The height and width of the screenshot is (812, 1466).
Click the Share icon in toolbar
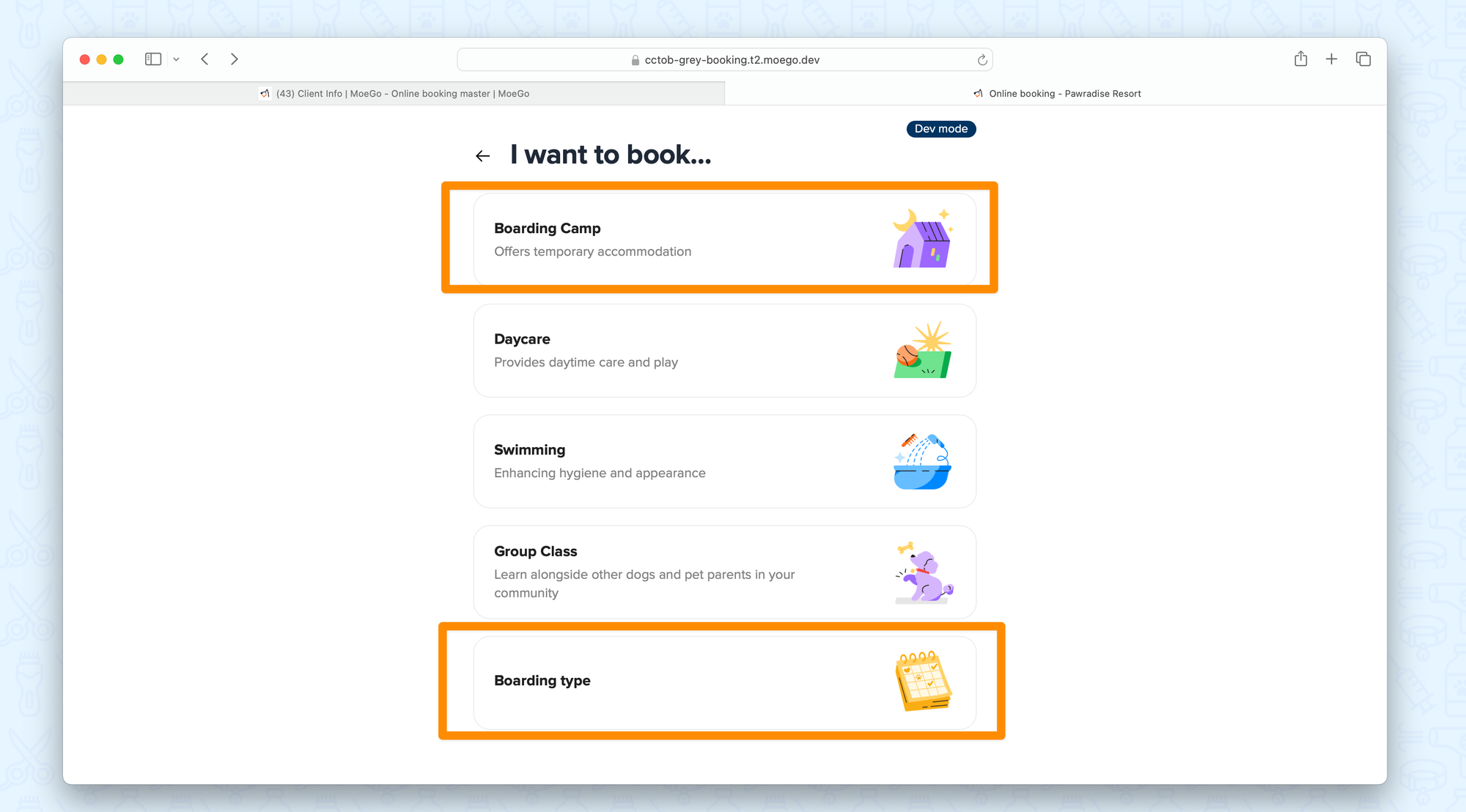[1300, 59]
